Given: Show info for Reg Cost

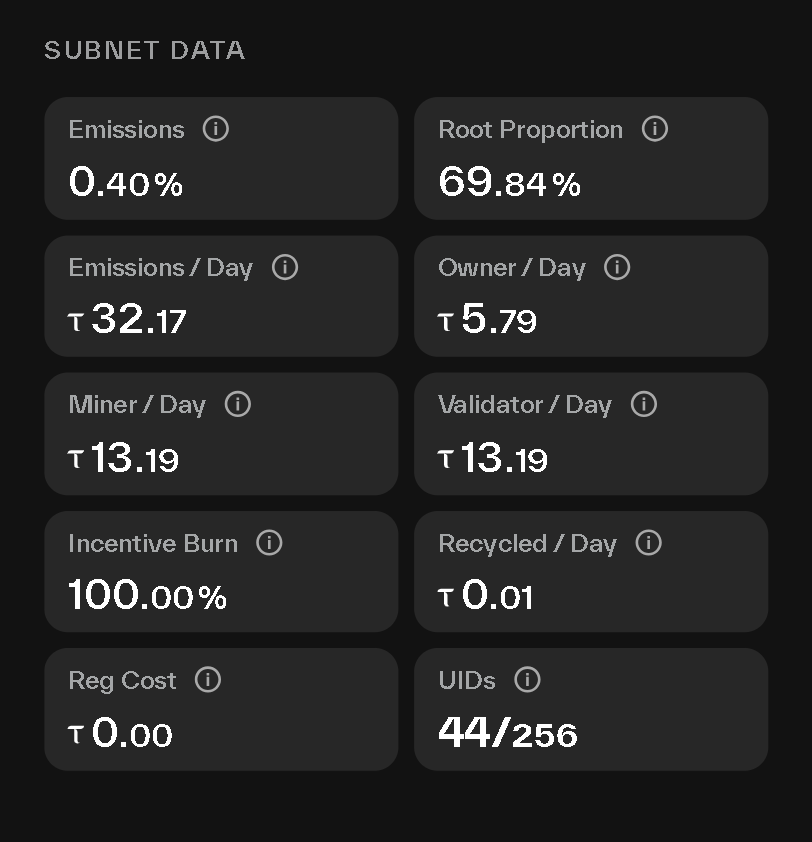Looking at the screenshot, I should point(208,680).
